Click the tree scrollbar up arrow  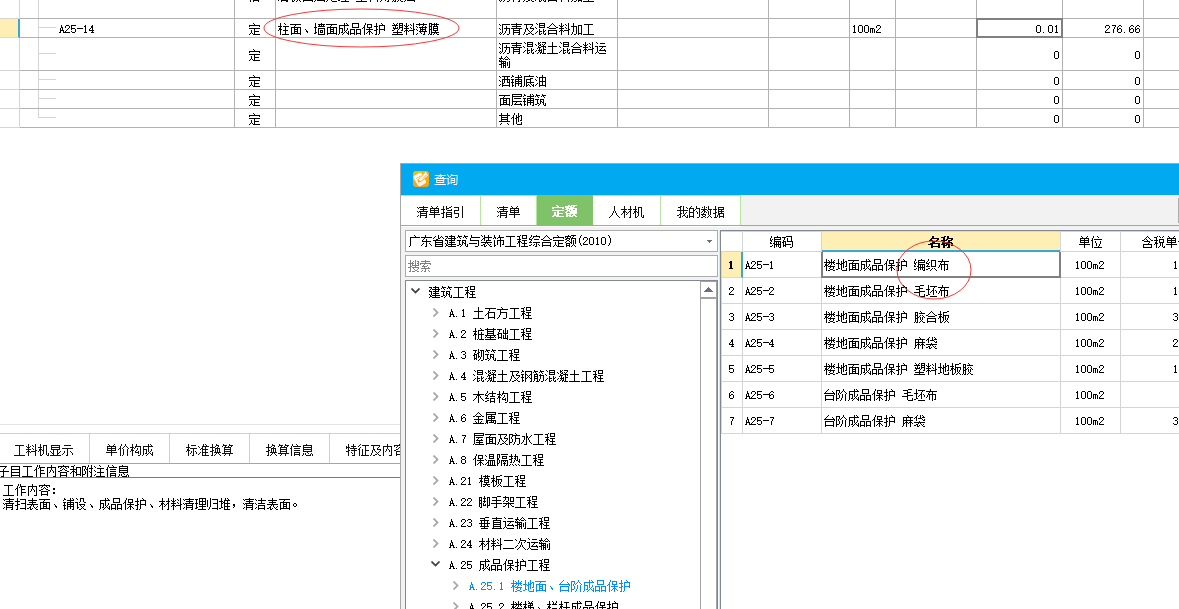point(708,289)
